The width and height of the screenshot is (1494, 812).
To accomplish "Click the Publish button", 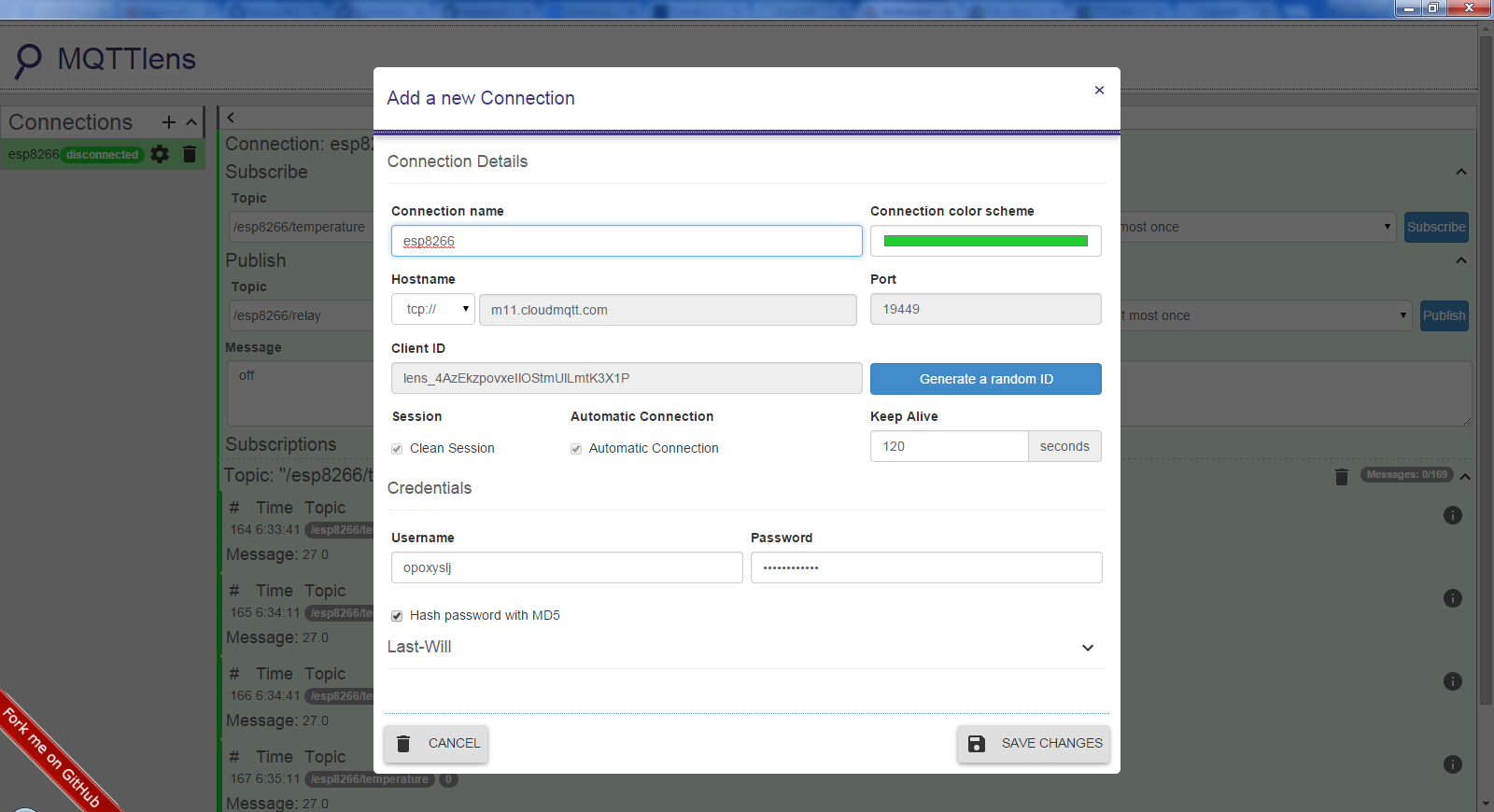I will pos(1445,315).
